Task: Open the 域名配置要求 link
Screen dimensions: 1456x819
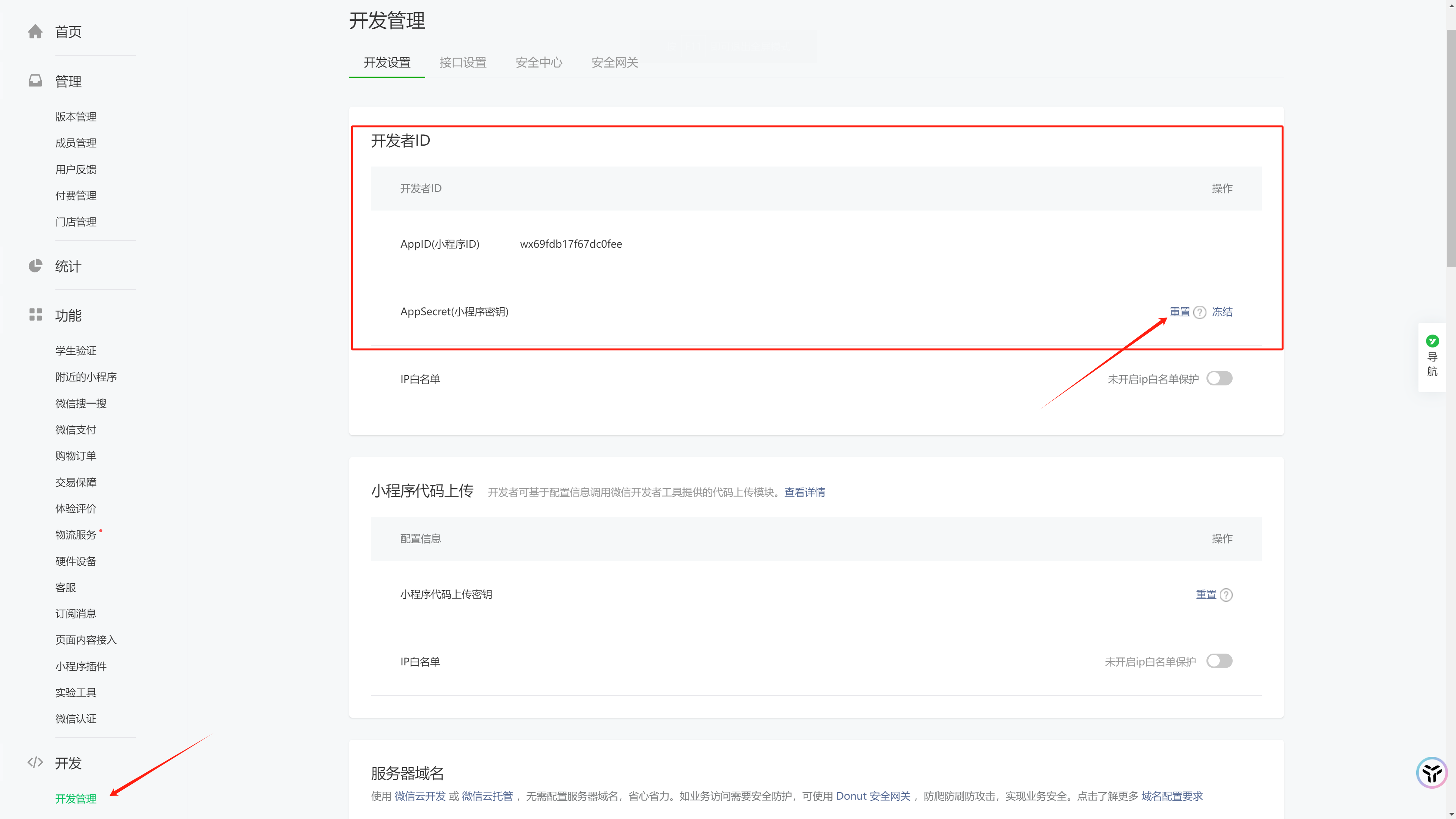Action: click(1172, 796)
